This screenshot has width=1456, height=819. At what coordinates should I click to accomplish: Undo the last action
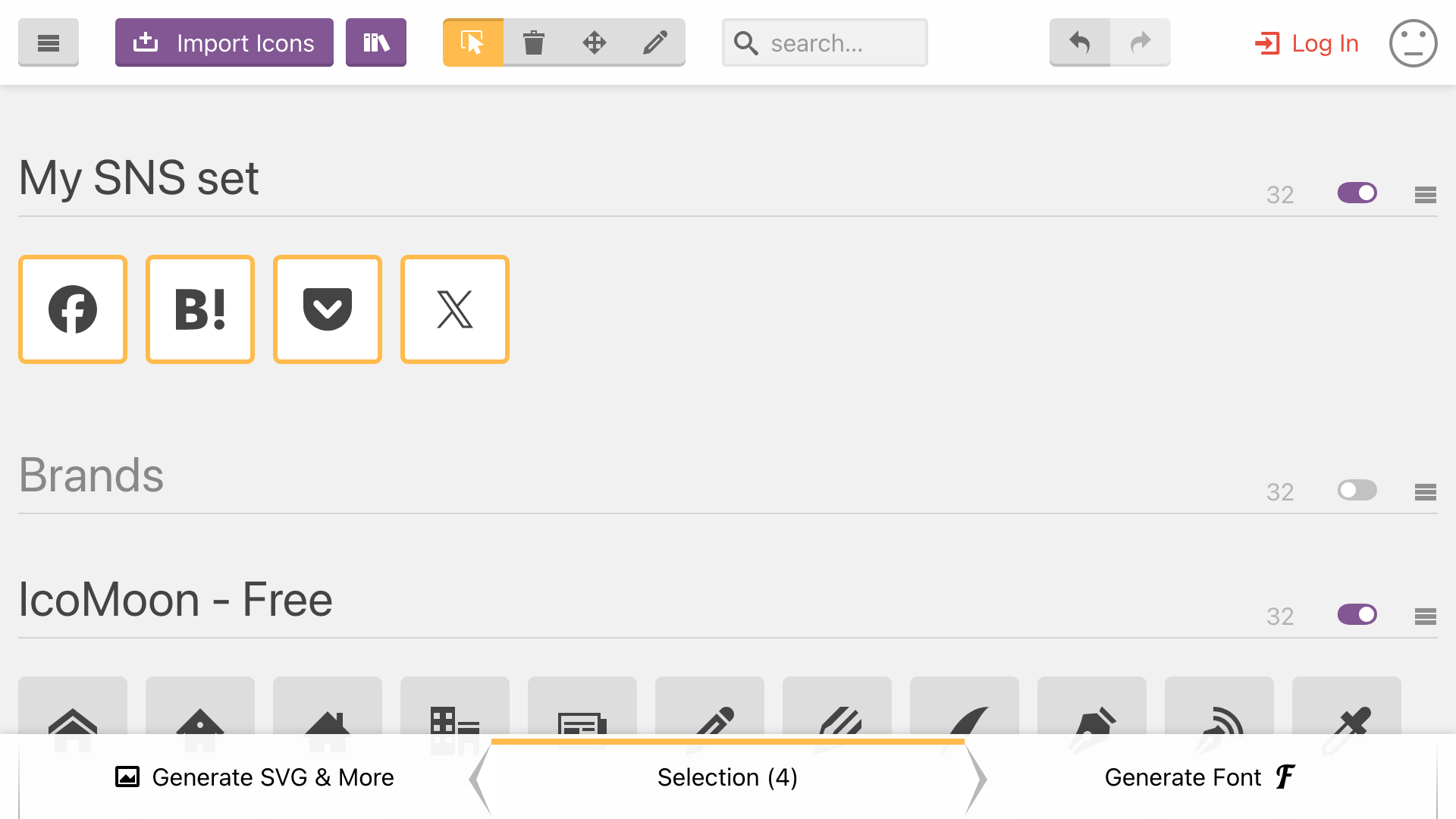coord(1080,42)
